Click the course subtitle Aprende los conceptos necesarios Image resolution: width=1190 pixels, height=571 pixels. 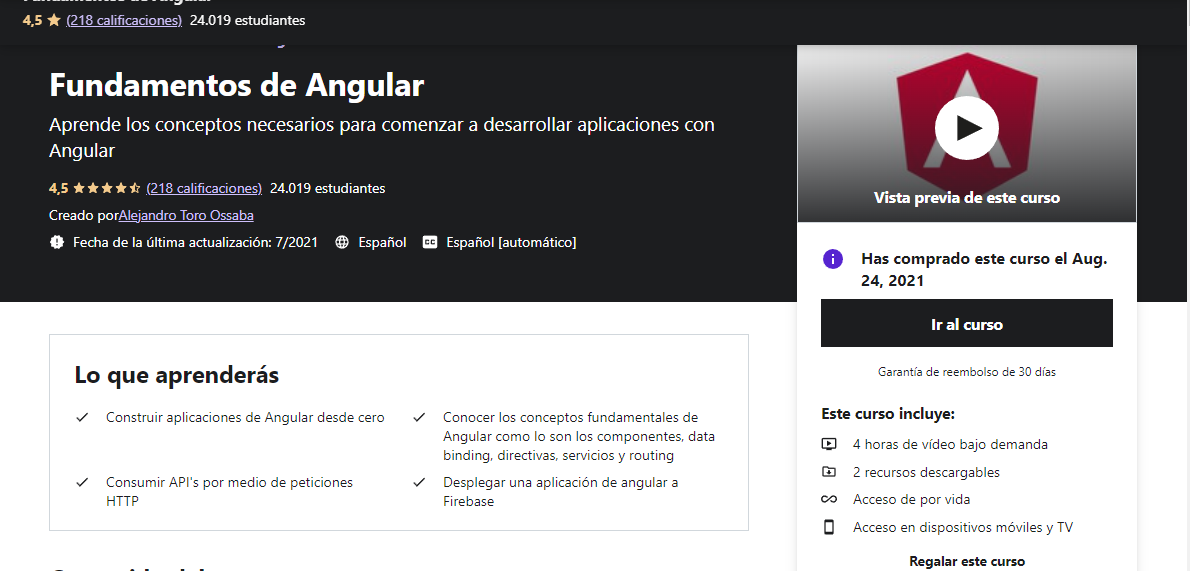pyautogui.click(x=382, y=137)
